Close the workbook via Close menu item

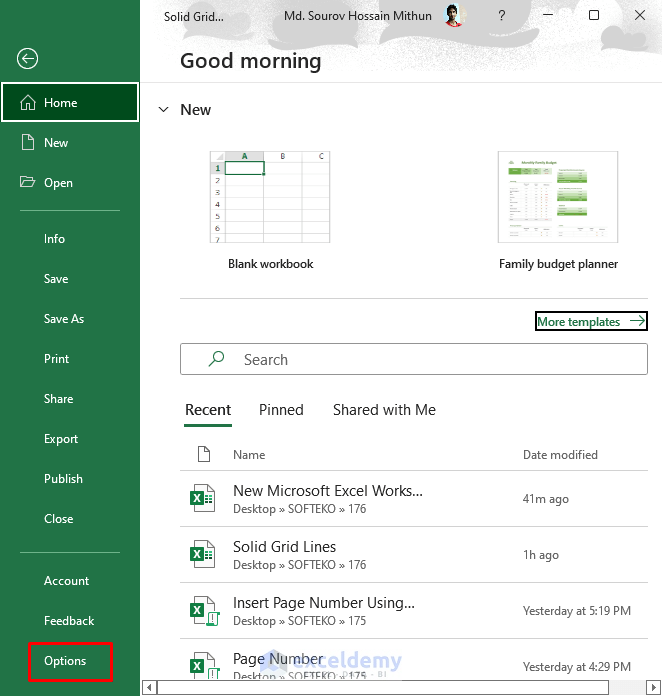pyautogui.click(x=59, y=518)
